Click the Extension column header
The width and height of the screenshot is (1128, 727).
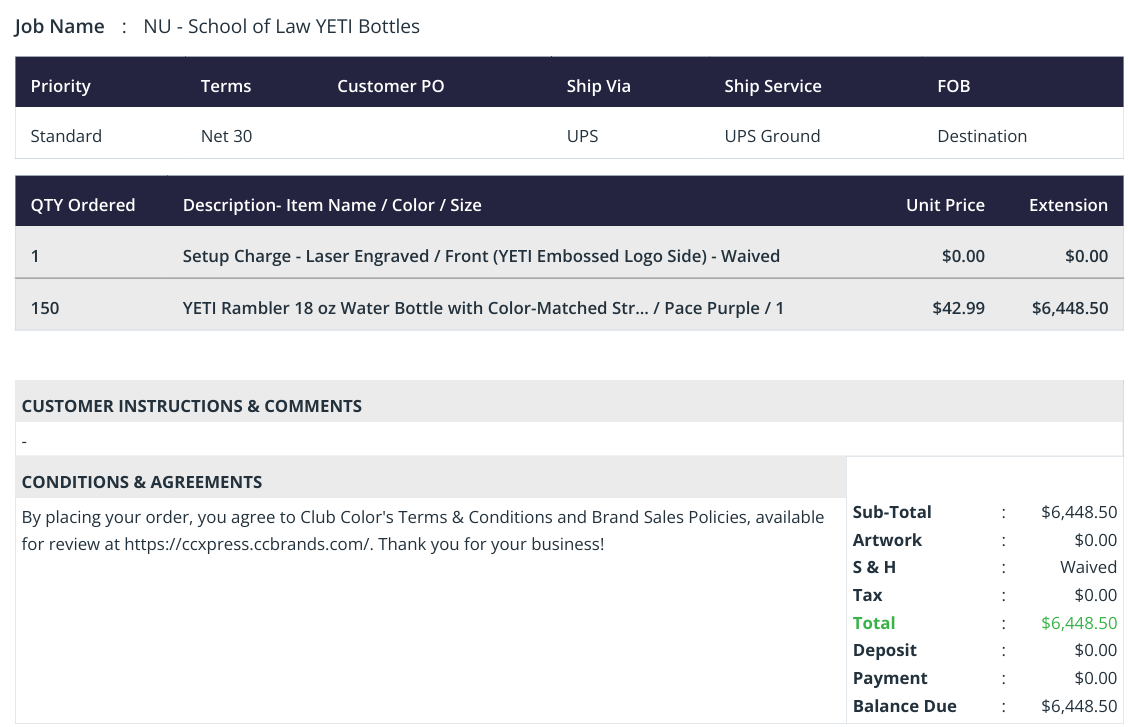click(1068, 205)
